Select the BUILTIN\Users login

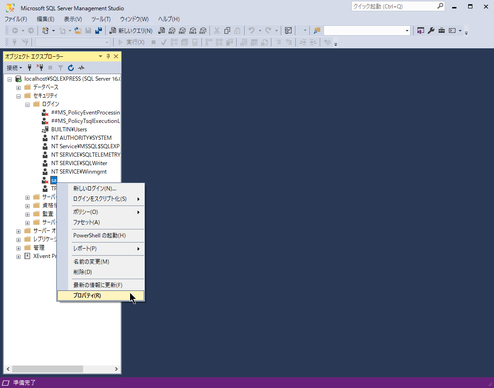point(69,129)
